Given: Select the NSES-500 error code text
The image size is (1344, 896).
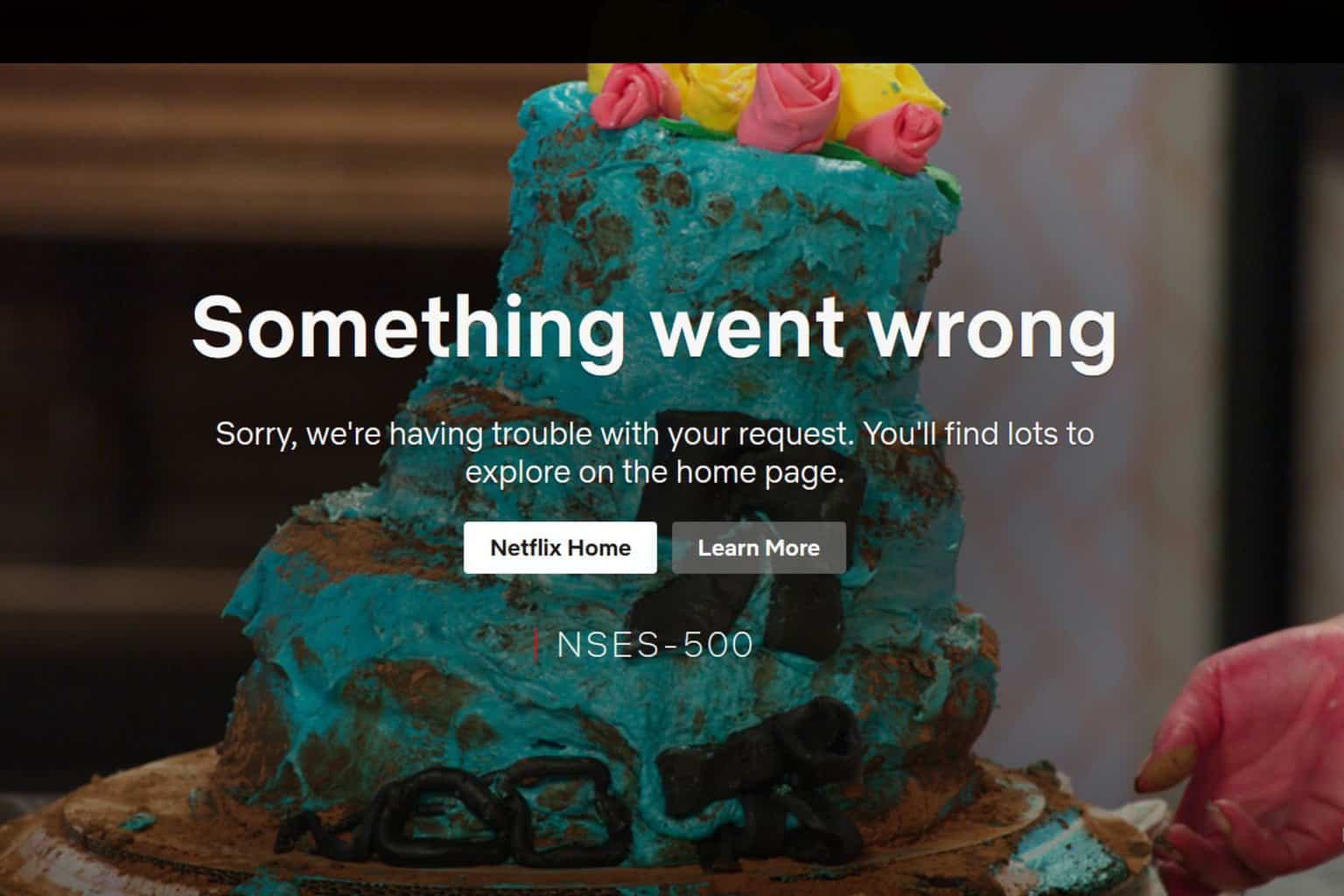Looking at the screenshot, I should pyautogui.click(x=654, y=645).
